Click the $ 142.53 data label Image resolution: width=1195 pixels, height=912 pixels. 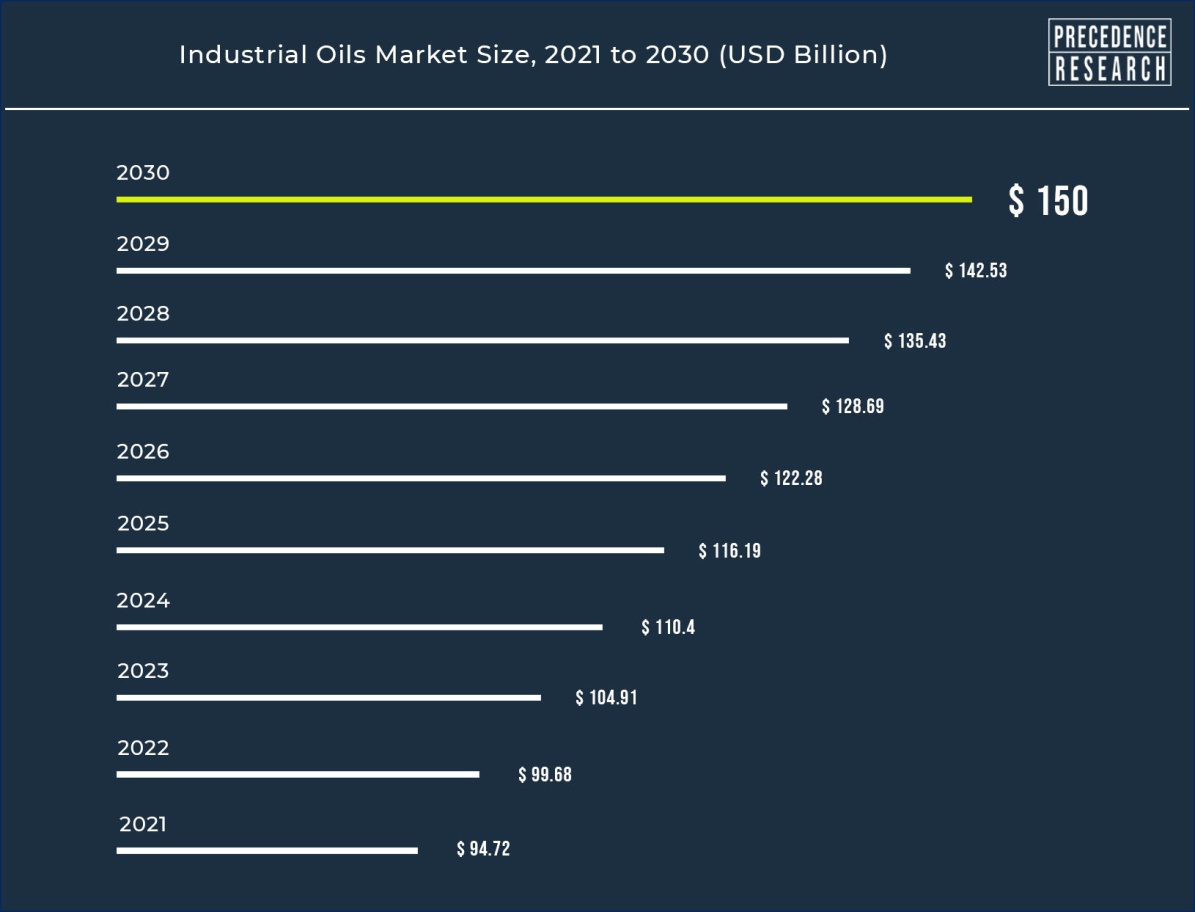coord(974,270)
